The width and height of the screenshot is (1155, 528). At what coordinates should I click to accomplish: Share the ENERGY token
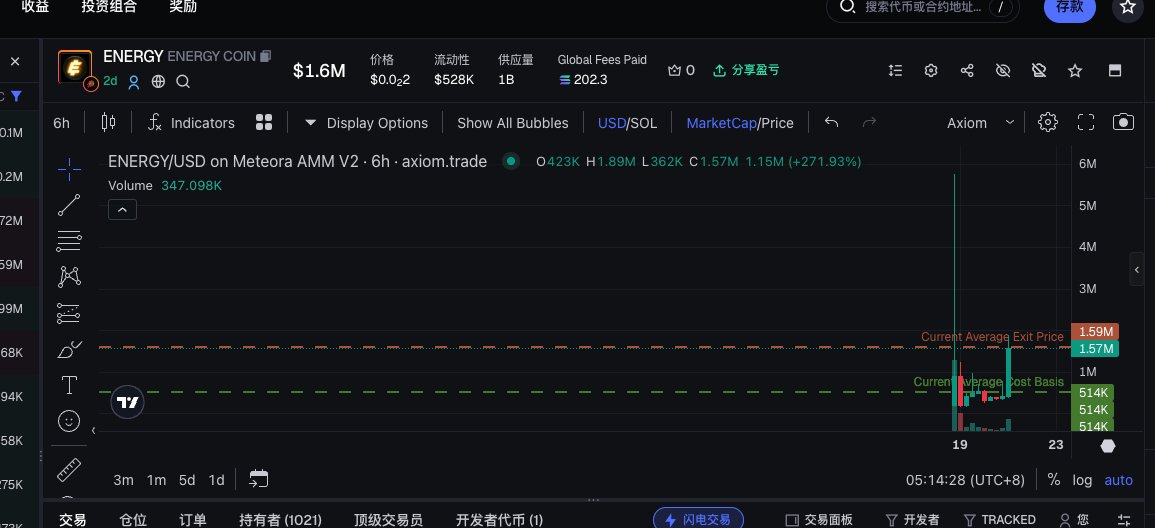coord(967,71)
